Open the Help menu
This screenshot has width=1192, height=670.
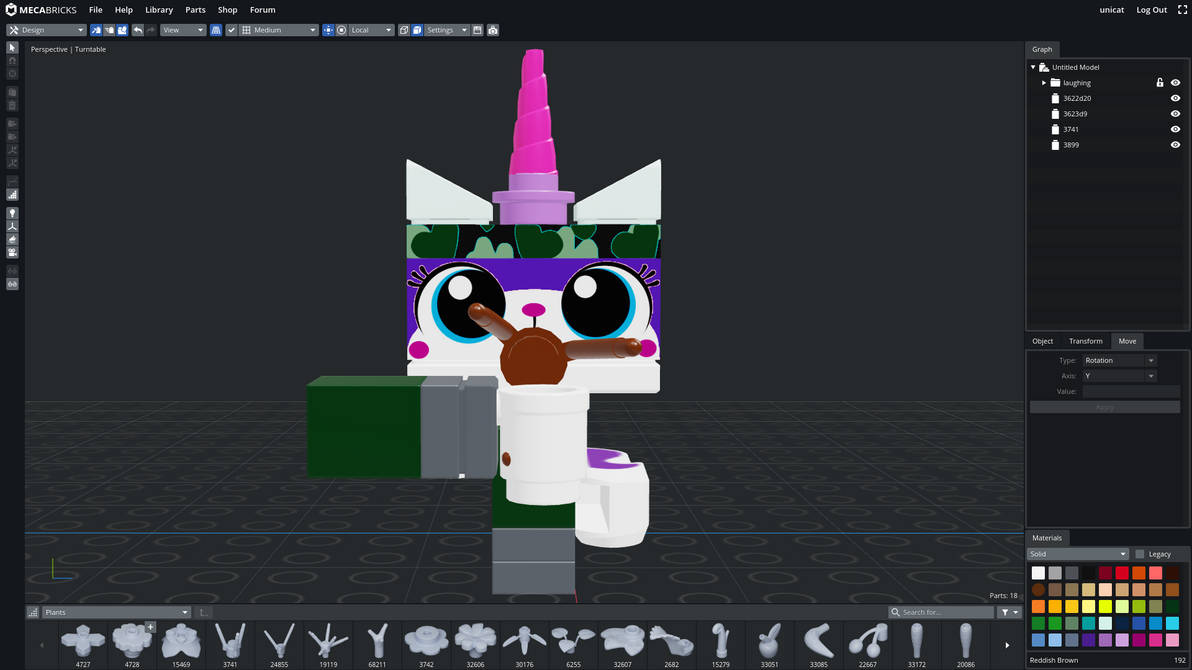(x=124, y=10)
